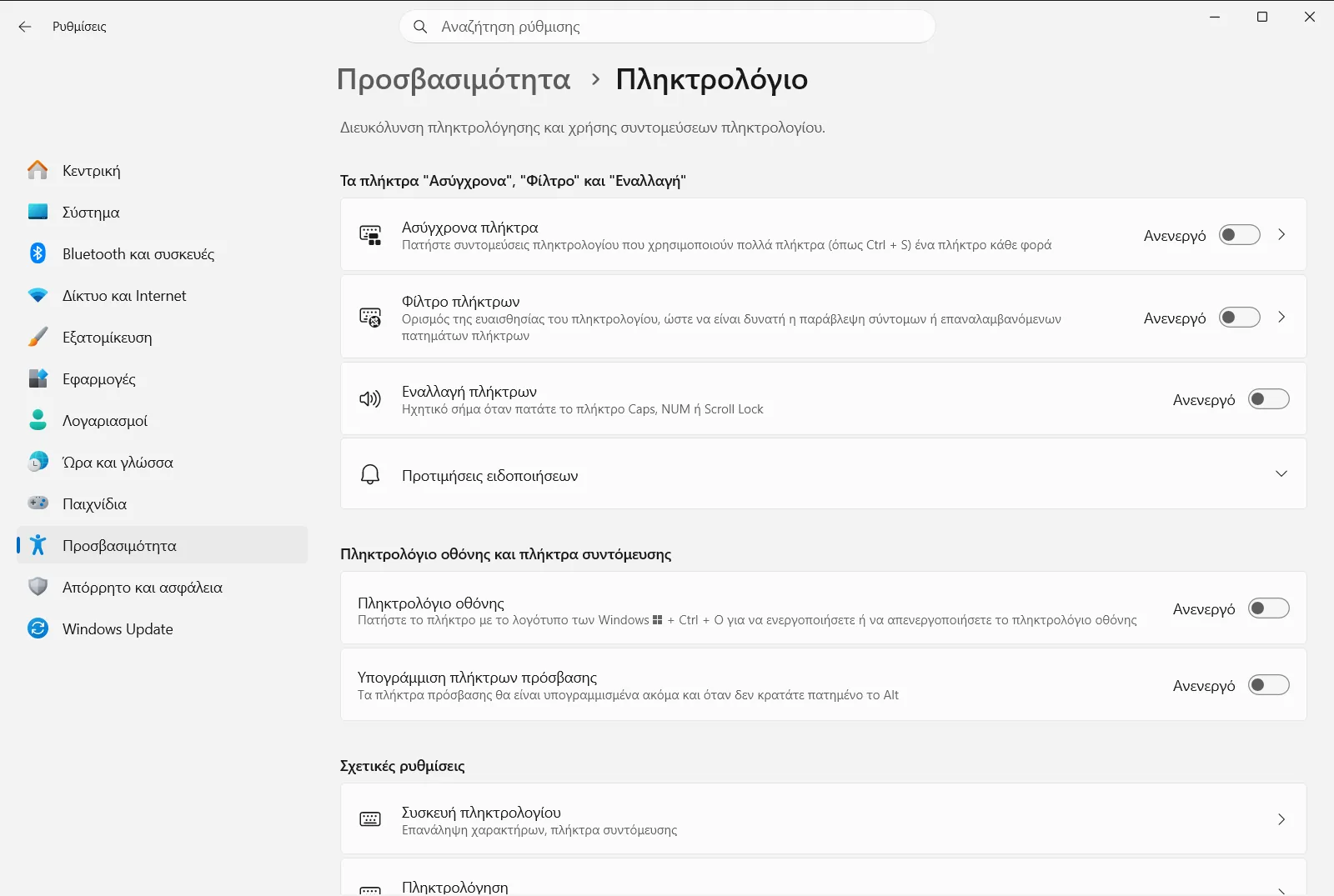Select Windows Update in sidebar

pos(163,628)
